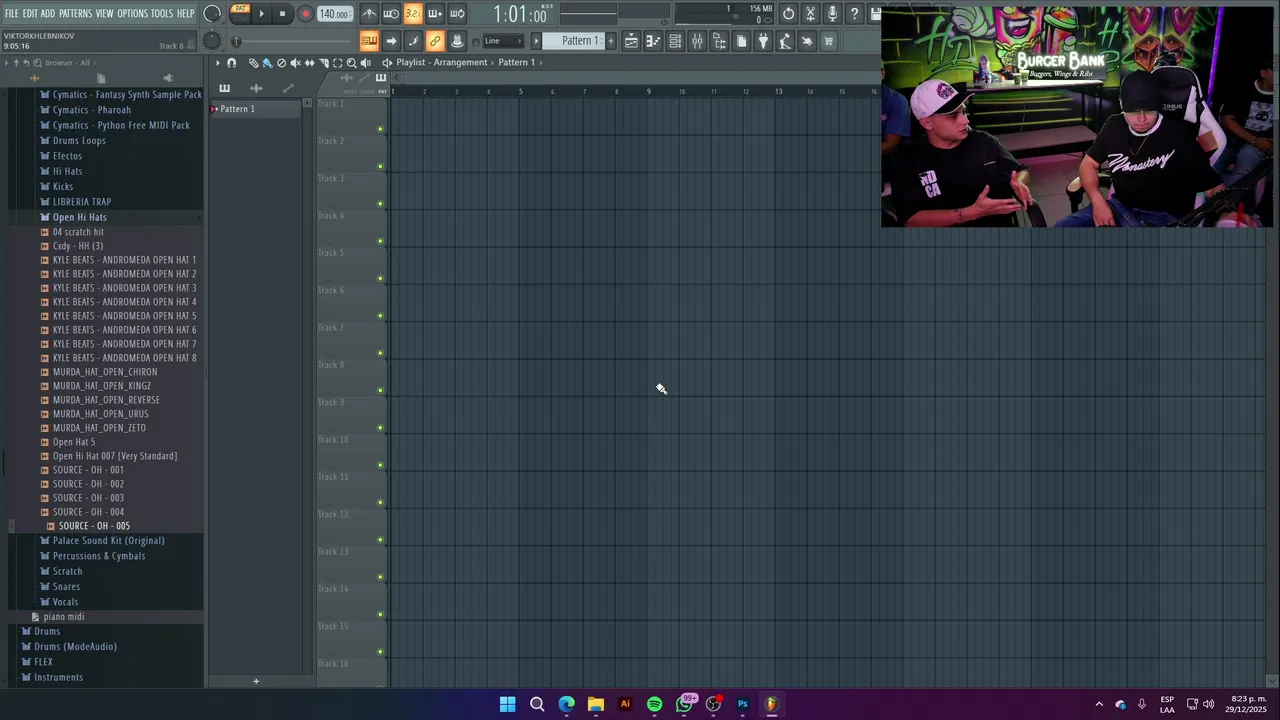Click the 140.000 tempo field
Image resolution: width=1280 pixels, height=720 pixels.
click(x=334, y=14)
